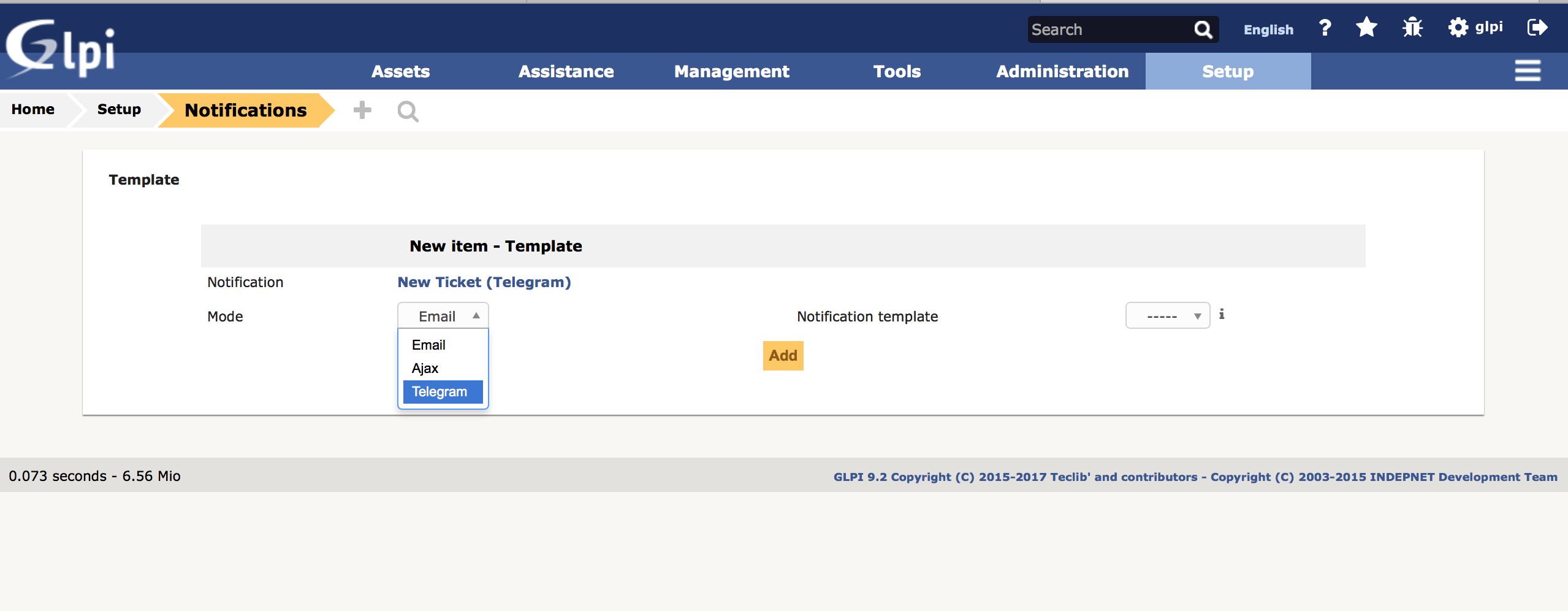Image resolution: width=1568 pixels, height=611 pixels.
Task: Select Telegram option in Mode list
Action: (x=443, y=391)
